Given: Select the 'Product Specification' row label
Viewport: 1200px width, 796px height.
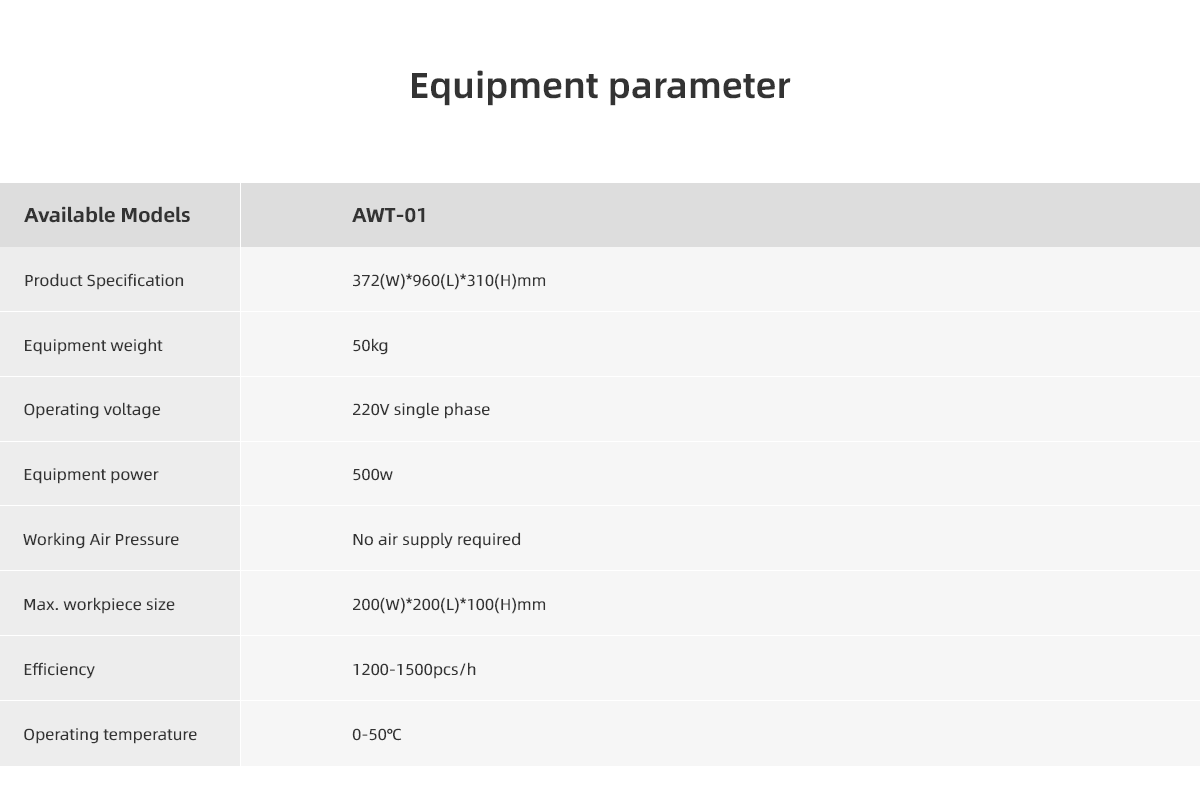Looking at the screenshot, I should [x=104, y=280].
